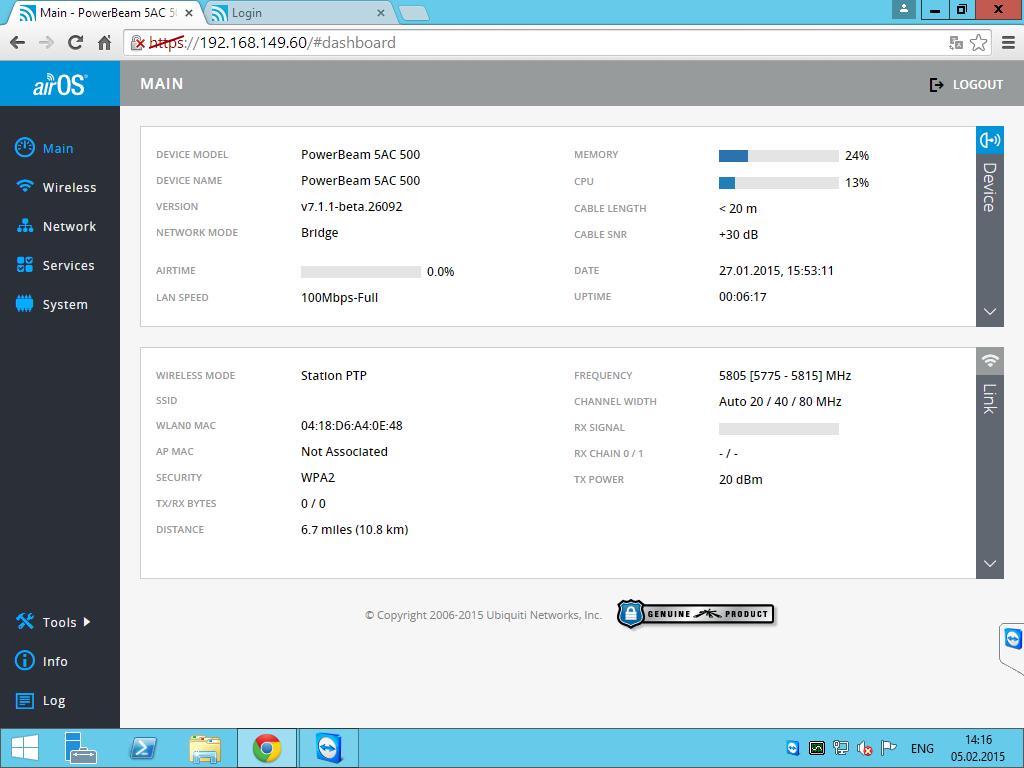This screenshot has height=768, width=1024.
Task: Click the Info circle icon
Action: 25,660
